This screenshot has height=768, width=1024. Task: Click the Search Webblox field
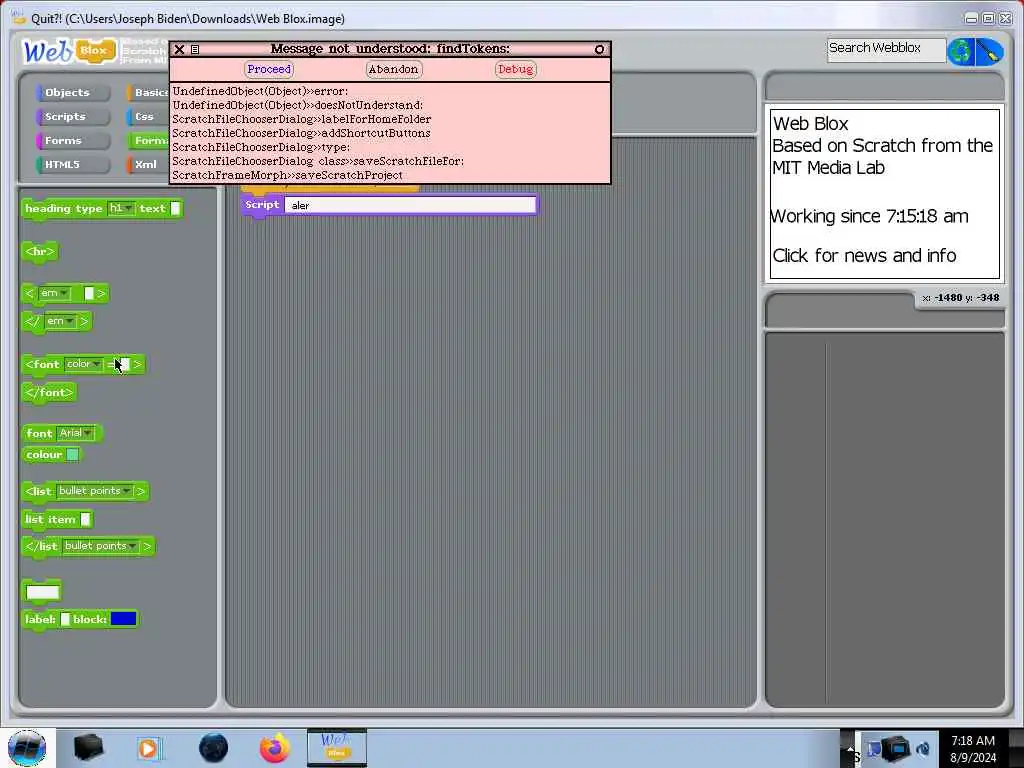886,50
